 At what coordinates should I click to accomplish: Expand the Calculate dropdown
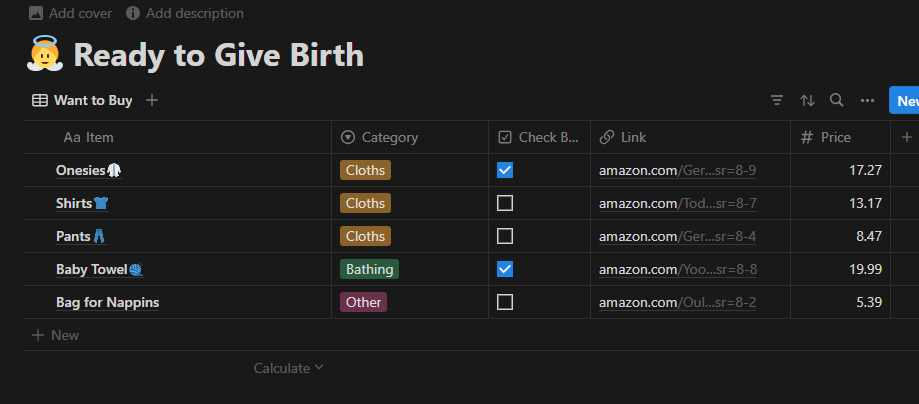tap(288, 368)
